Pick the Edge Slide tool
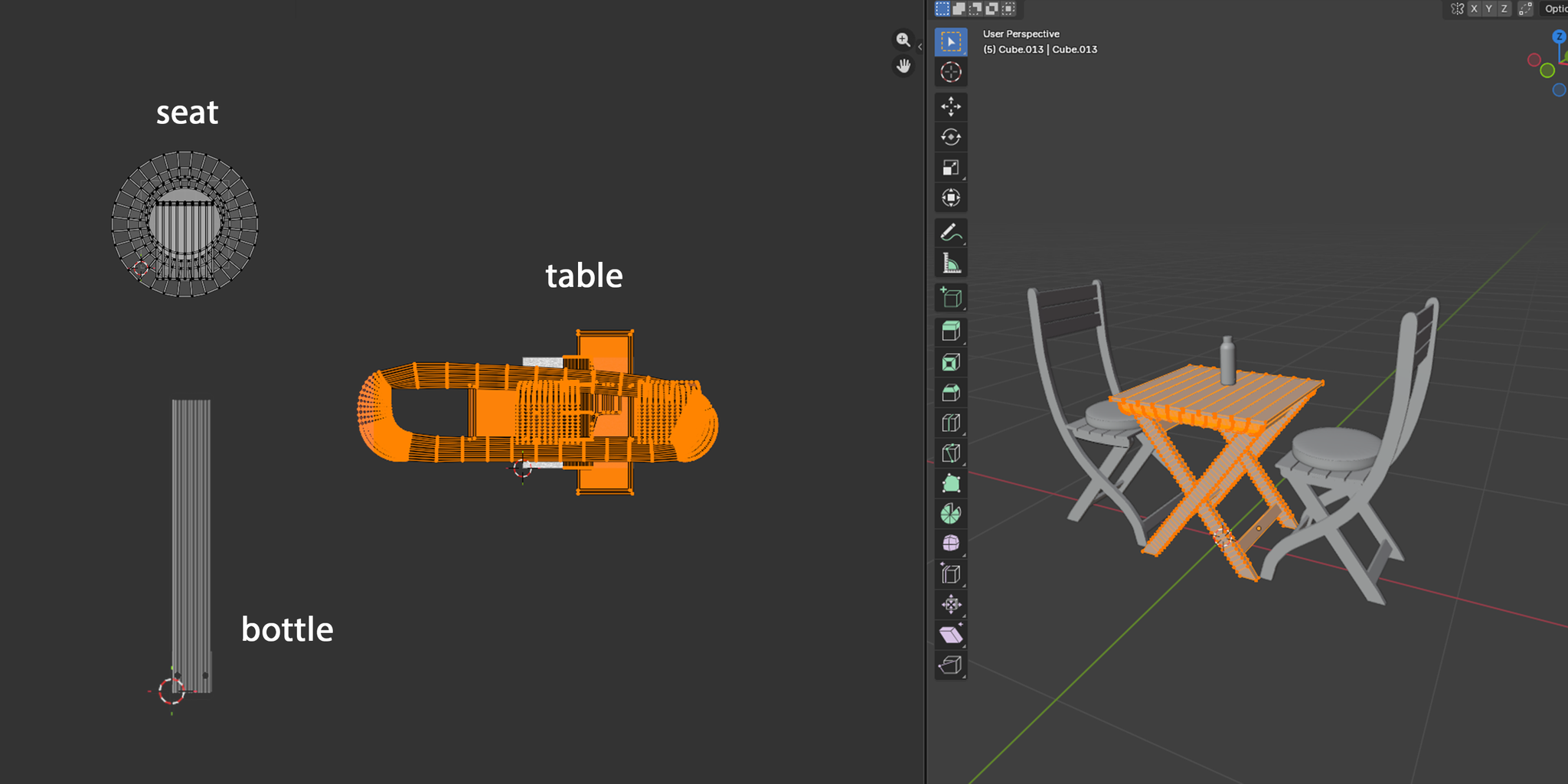Viewport: 1568px width, 784px height. point(951,574)
